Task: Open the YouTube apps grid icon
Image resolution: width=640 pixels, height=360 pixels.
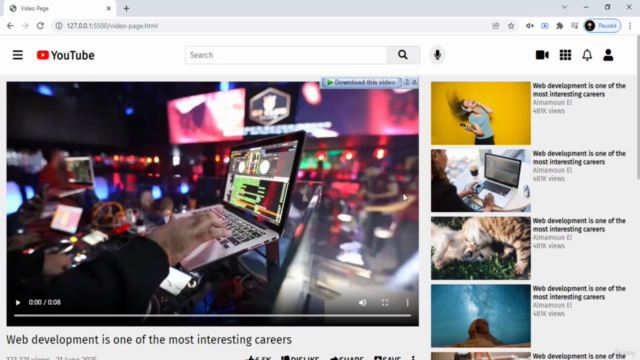Action: (565, 55)
